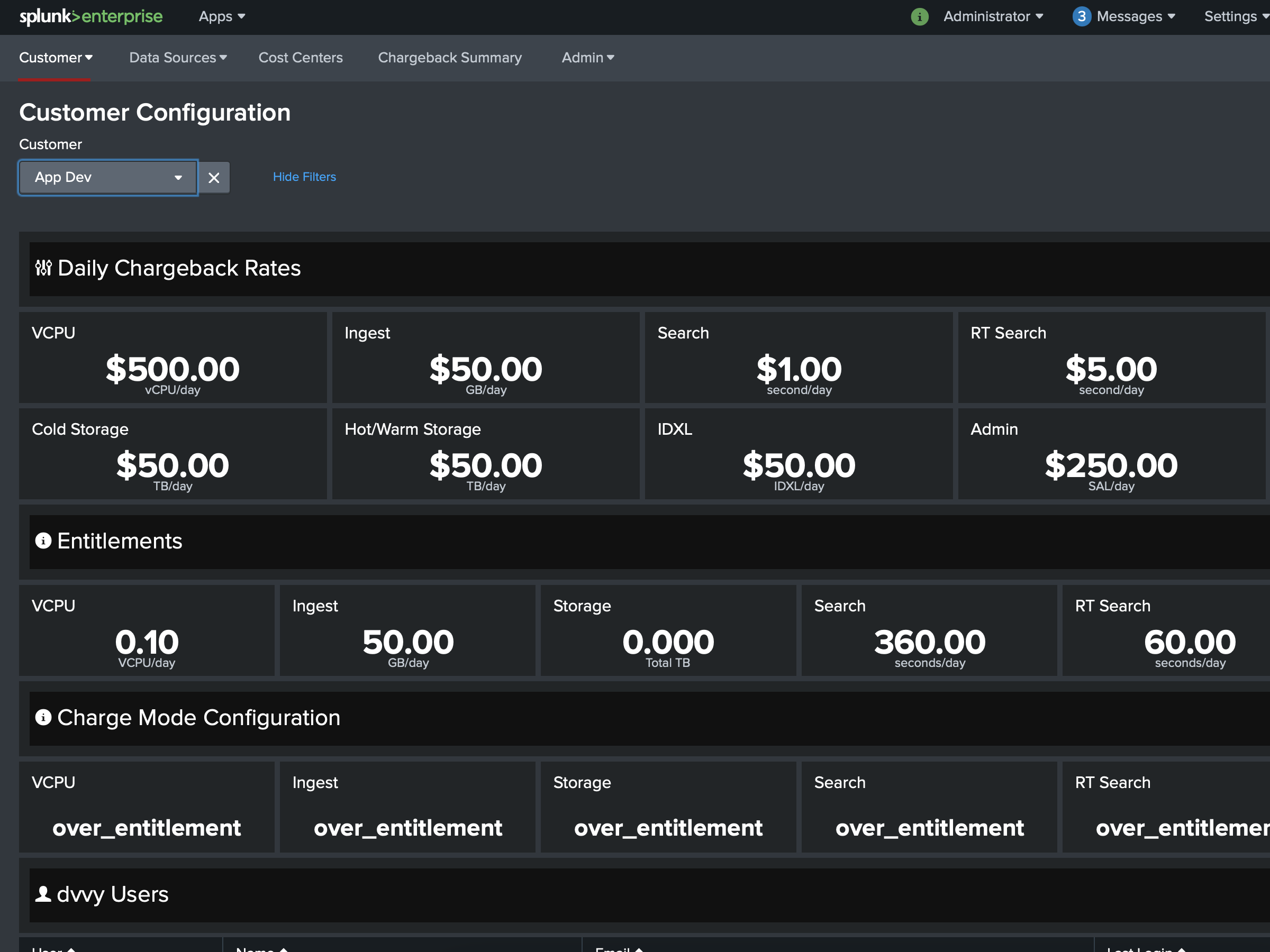Screen dimensions: 1270x952
Task: Open the Administrator menu
Action: (x=993, y=16)
